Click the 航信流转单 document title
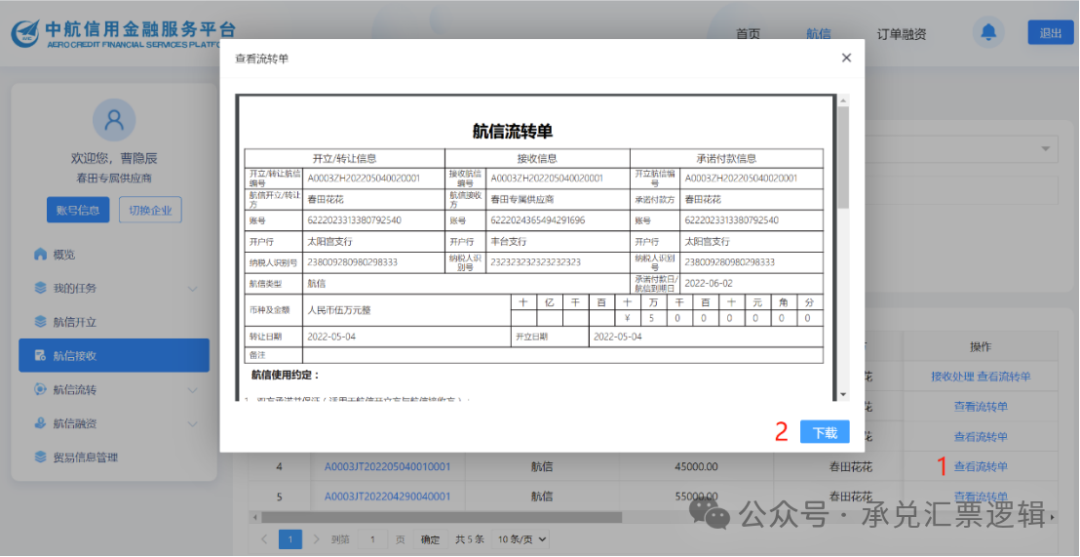The height and width of the screenshot is (557, 1080). (x=512, y=132)
